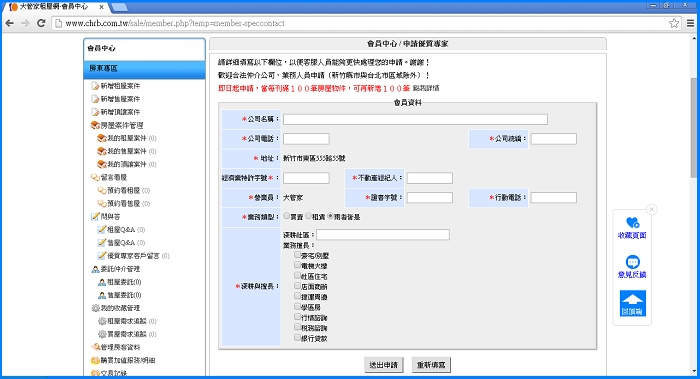Click the 公司名稱 input field
Screen dimensions: 700x379
point(415,119)
